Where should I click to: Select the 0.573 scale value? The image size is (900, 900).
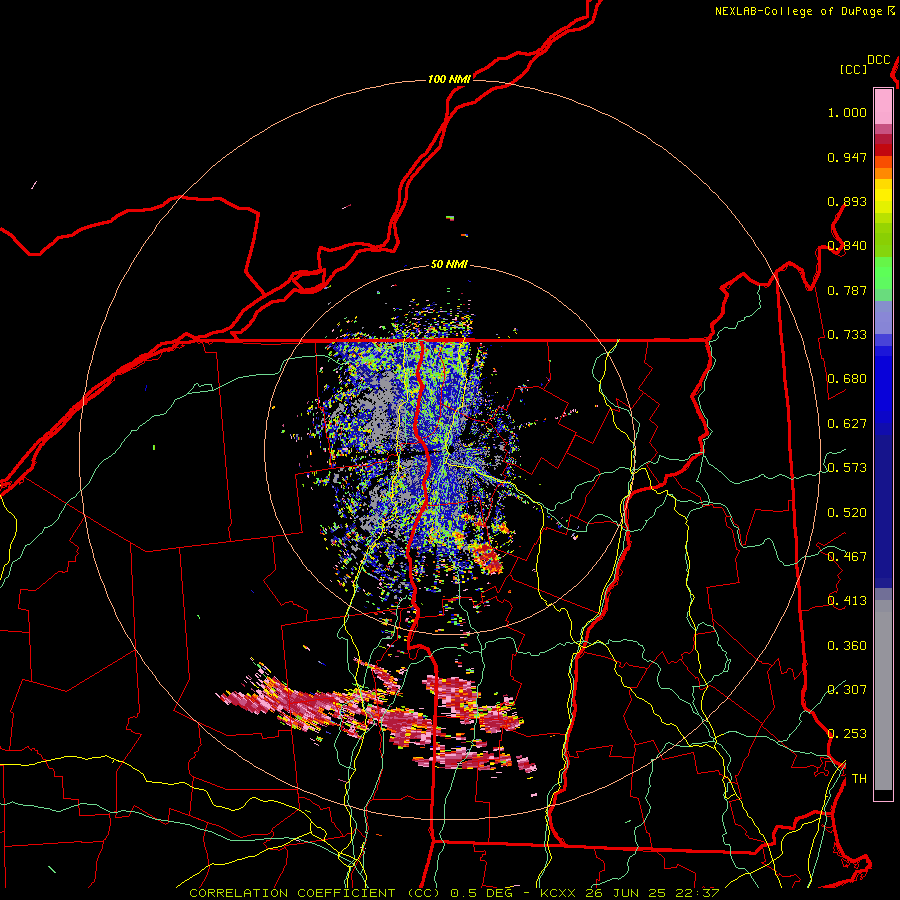pyautogui.click(x=847, y=468)
